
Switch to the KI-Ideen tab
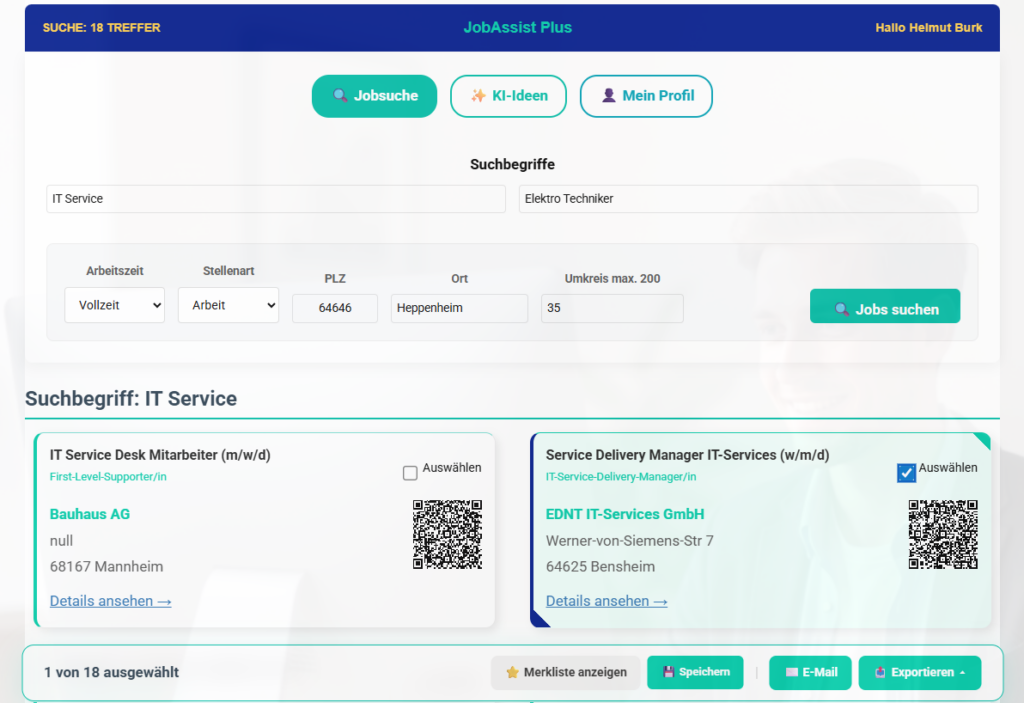pos(508,96)
